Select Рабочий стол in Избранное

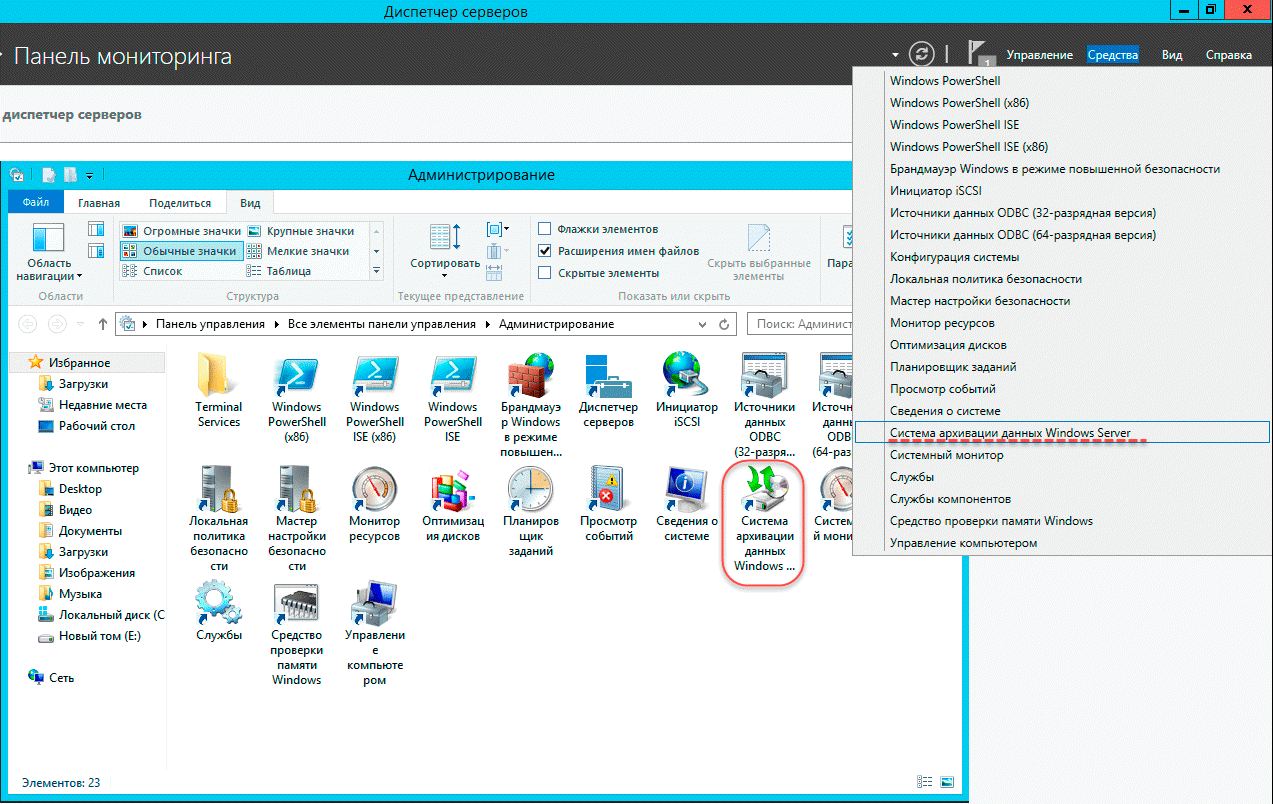point(97,426)
